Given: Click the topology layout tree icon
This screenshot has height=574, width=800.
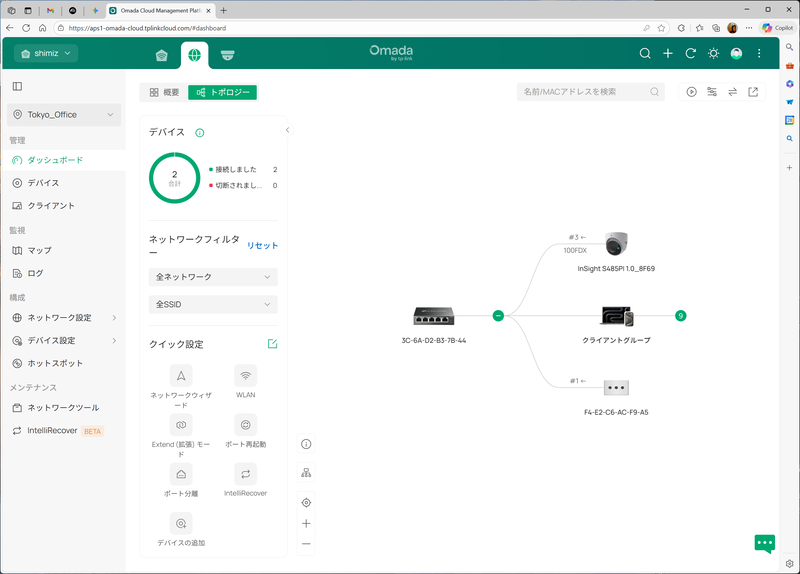Looking at the screenshot, I should 306,473.
